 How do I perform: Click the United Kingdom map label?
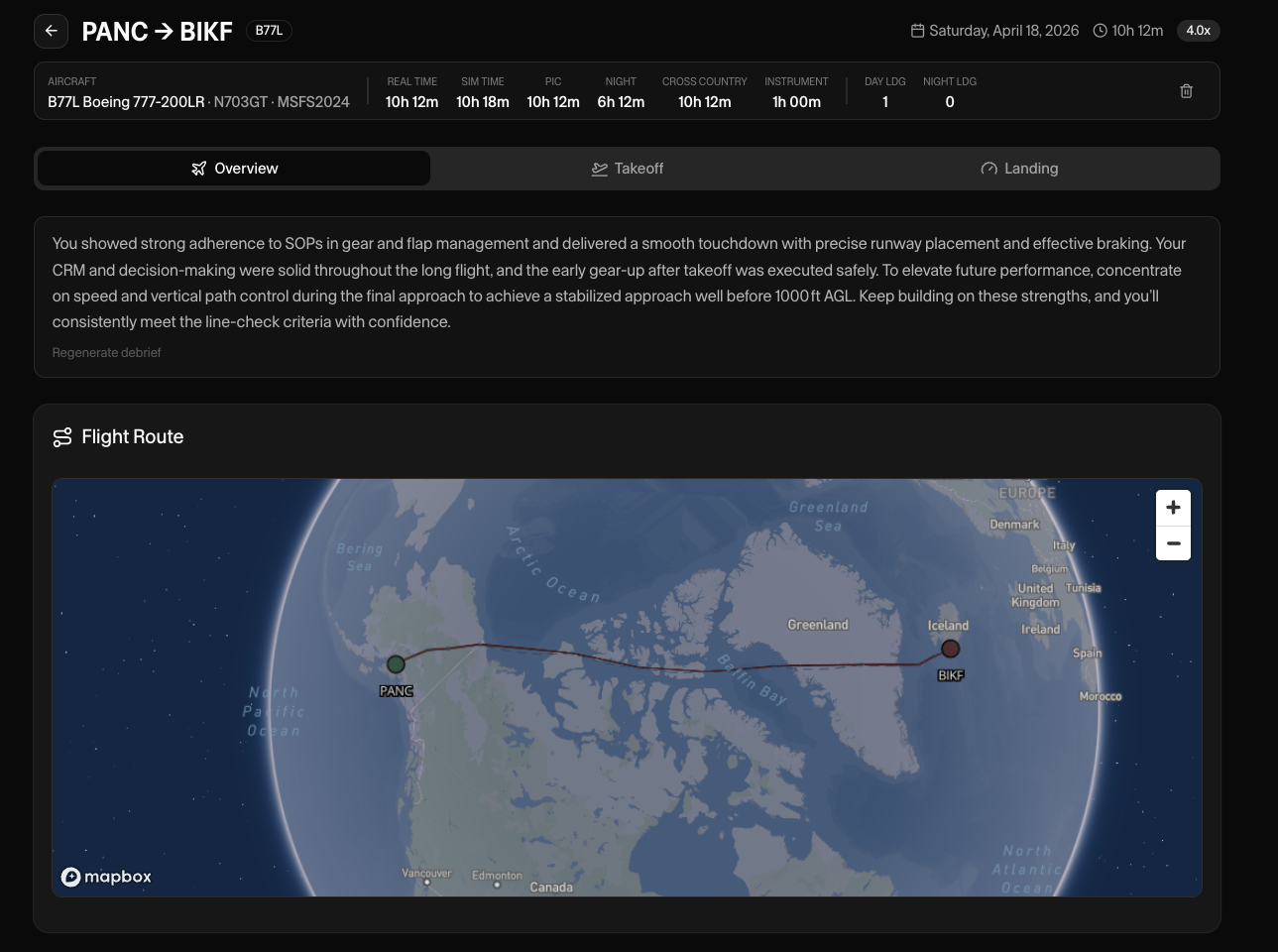coord(1035,595)
